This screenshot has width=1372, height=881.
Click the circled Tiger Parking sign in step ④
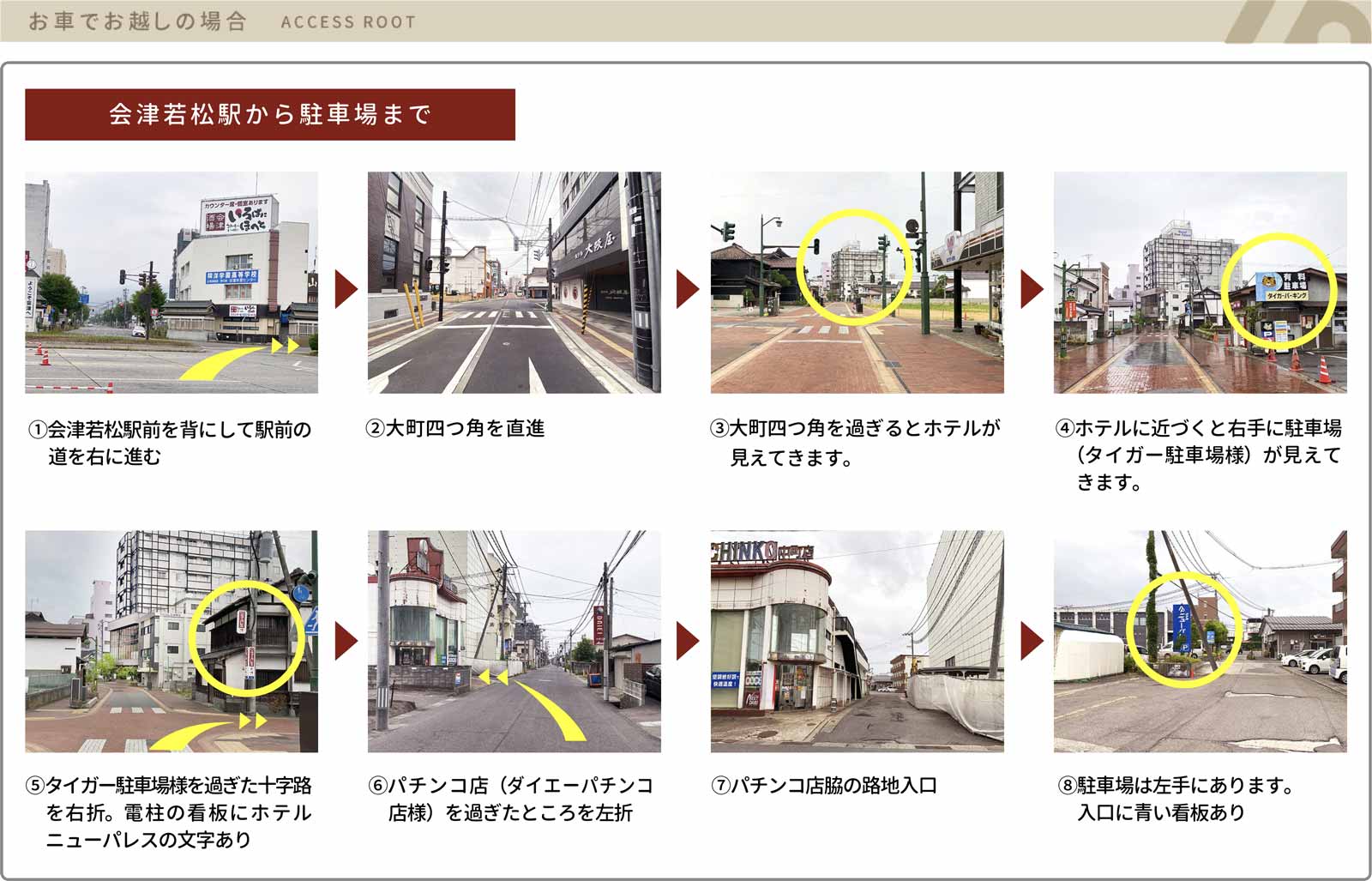(1279, 293)
